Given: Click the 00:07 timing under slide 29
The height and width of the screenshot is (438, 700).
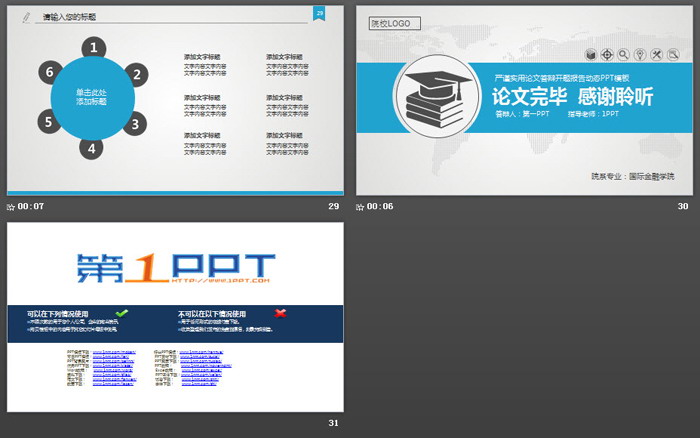Looking at the screenshot, I should (31, 206).
